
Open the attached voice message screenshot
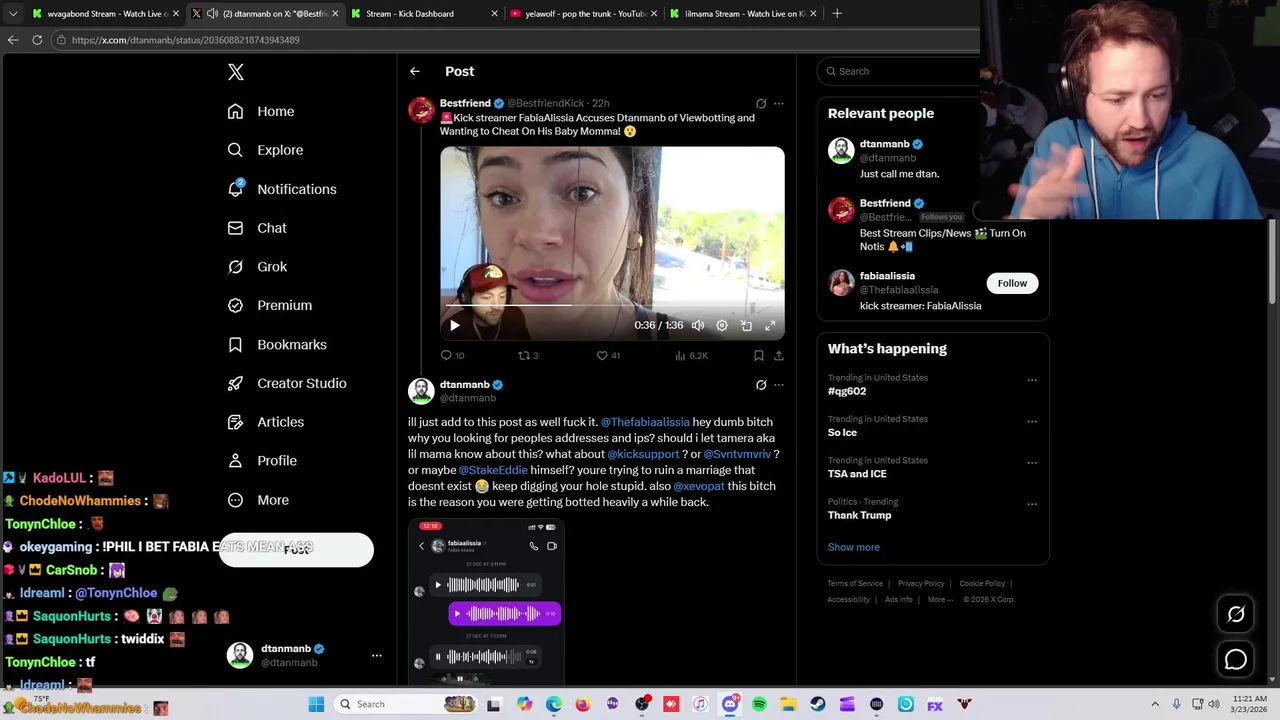coord(486,602)
